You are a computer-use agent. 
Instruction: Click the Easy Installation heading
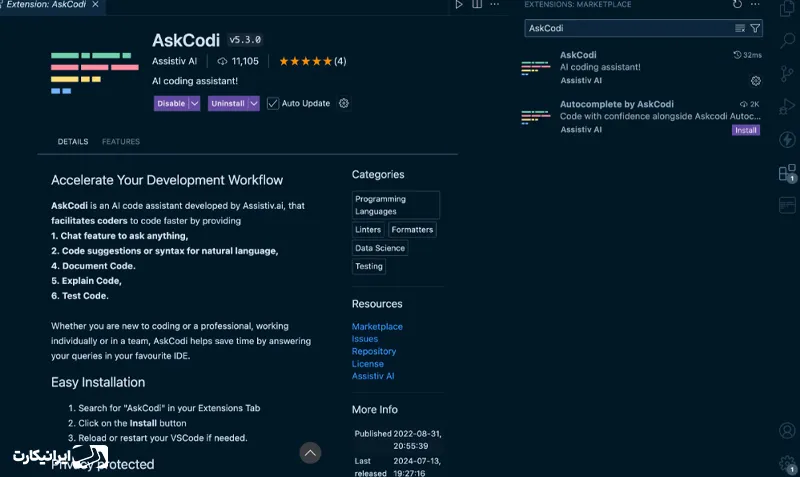point(98,382)
